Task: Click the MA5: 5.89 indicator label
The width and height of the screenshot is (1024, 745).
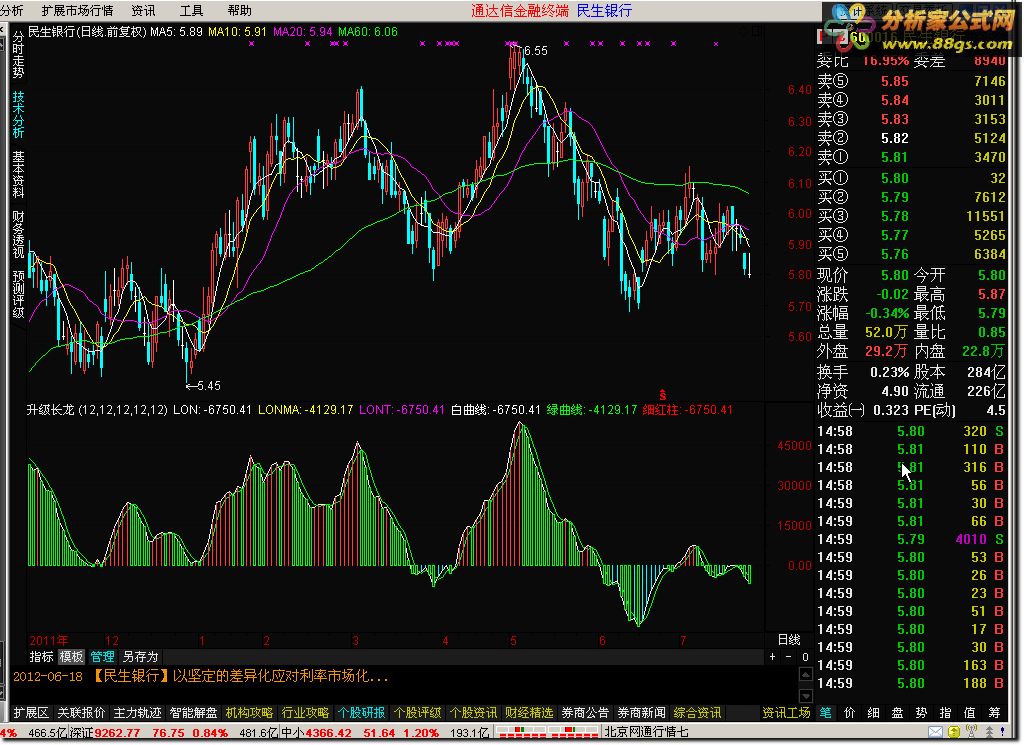Action: pos(176,31)
